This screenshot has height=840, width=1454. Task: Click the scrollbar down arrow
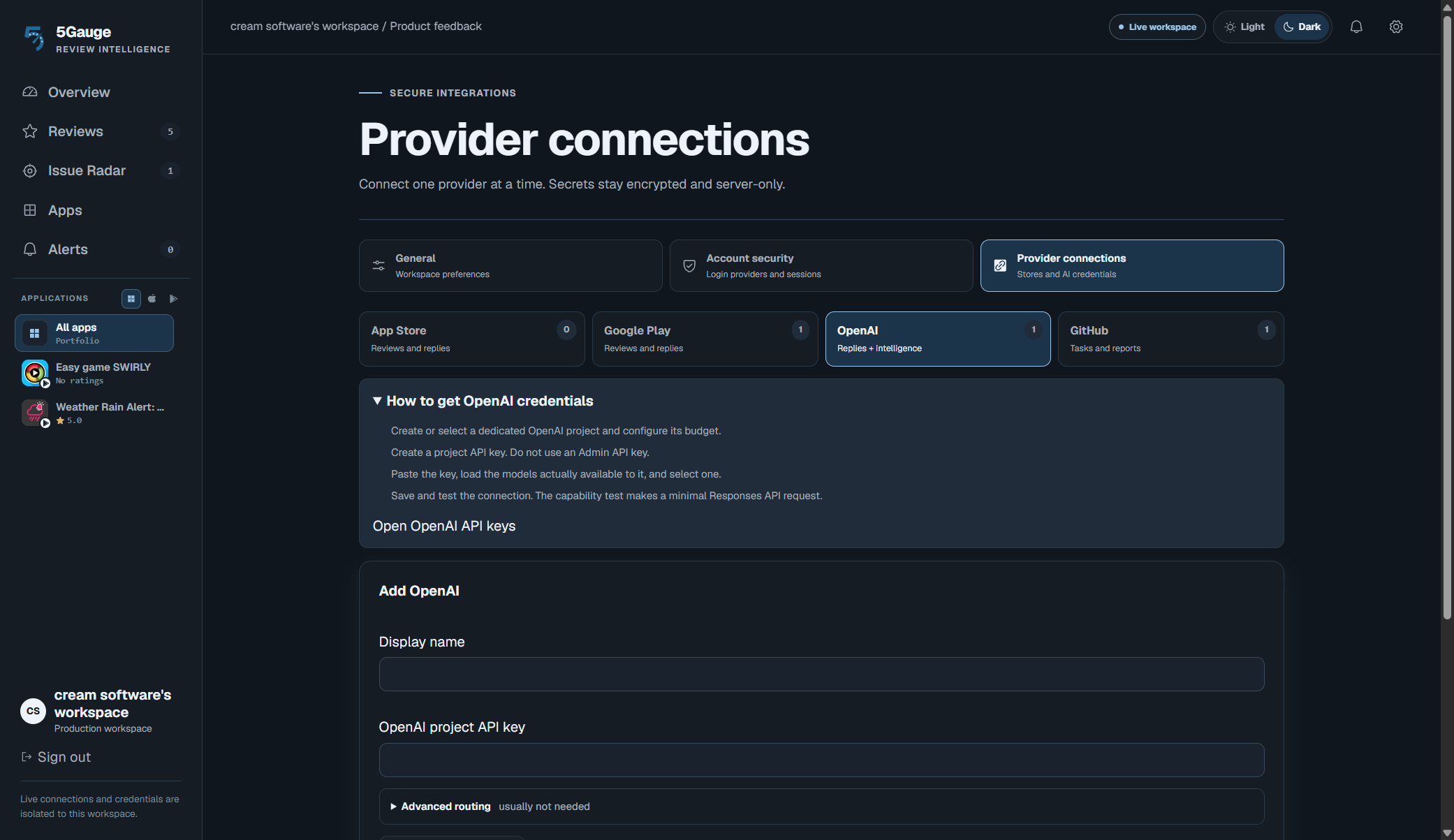(x=1447, y=833)
